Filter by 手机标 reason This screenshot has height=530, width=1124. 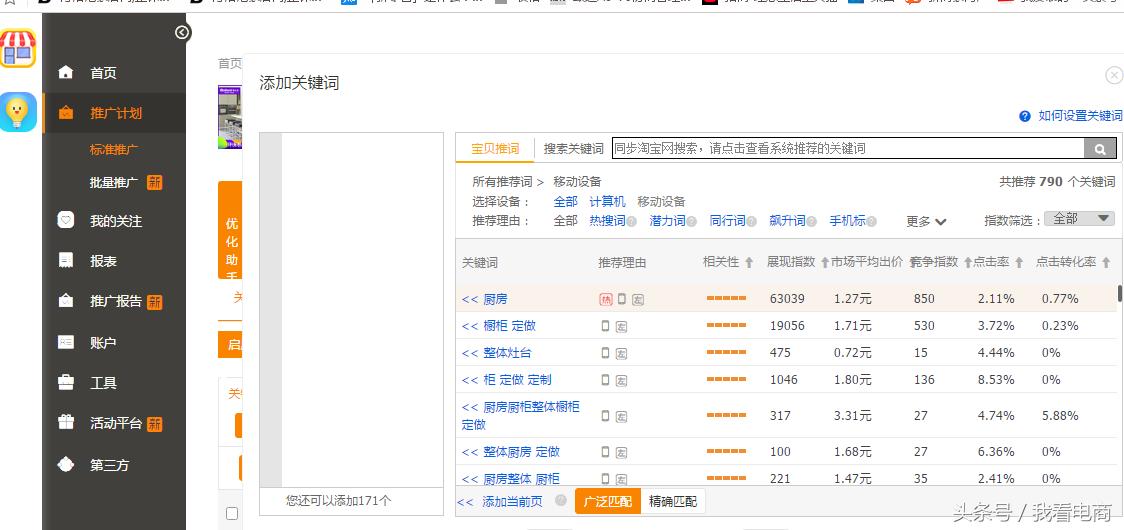847,221
